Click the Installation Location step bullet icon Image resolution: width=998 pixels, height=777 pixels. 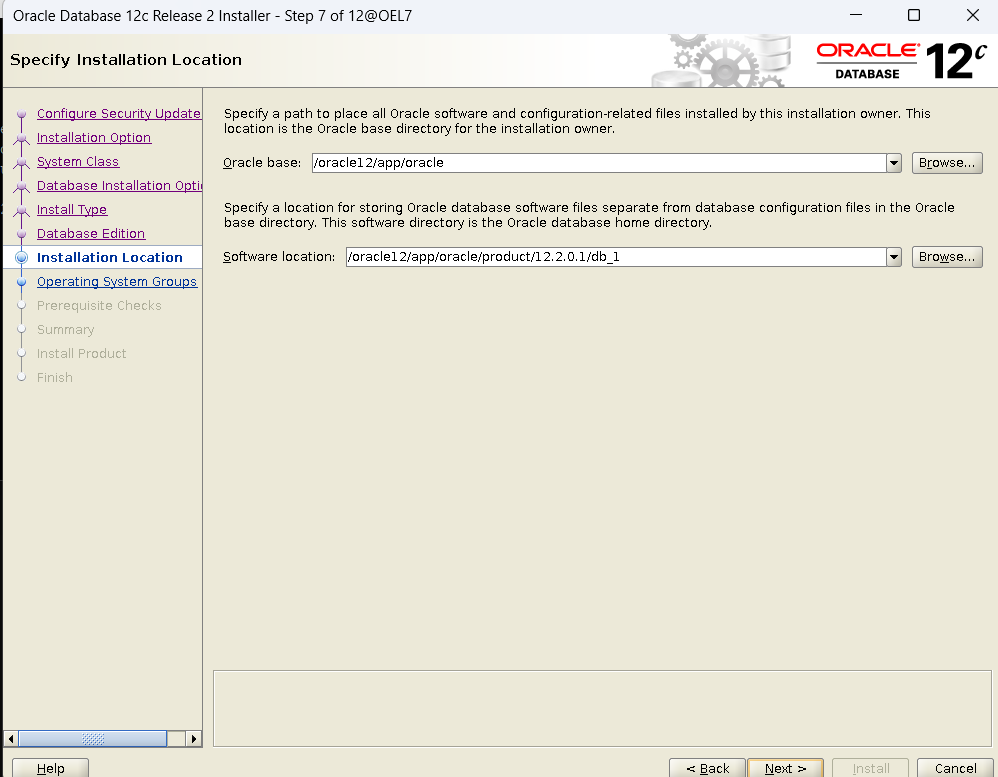(22, 258)
